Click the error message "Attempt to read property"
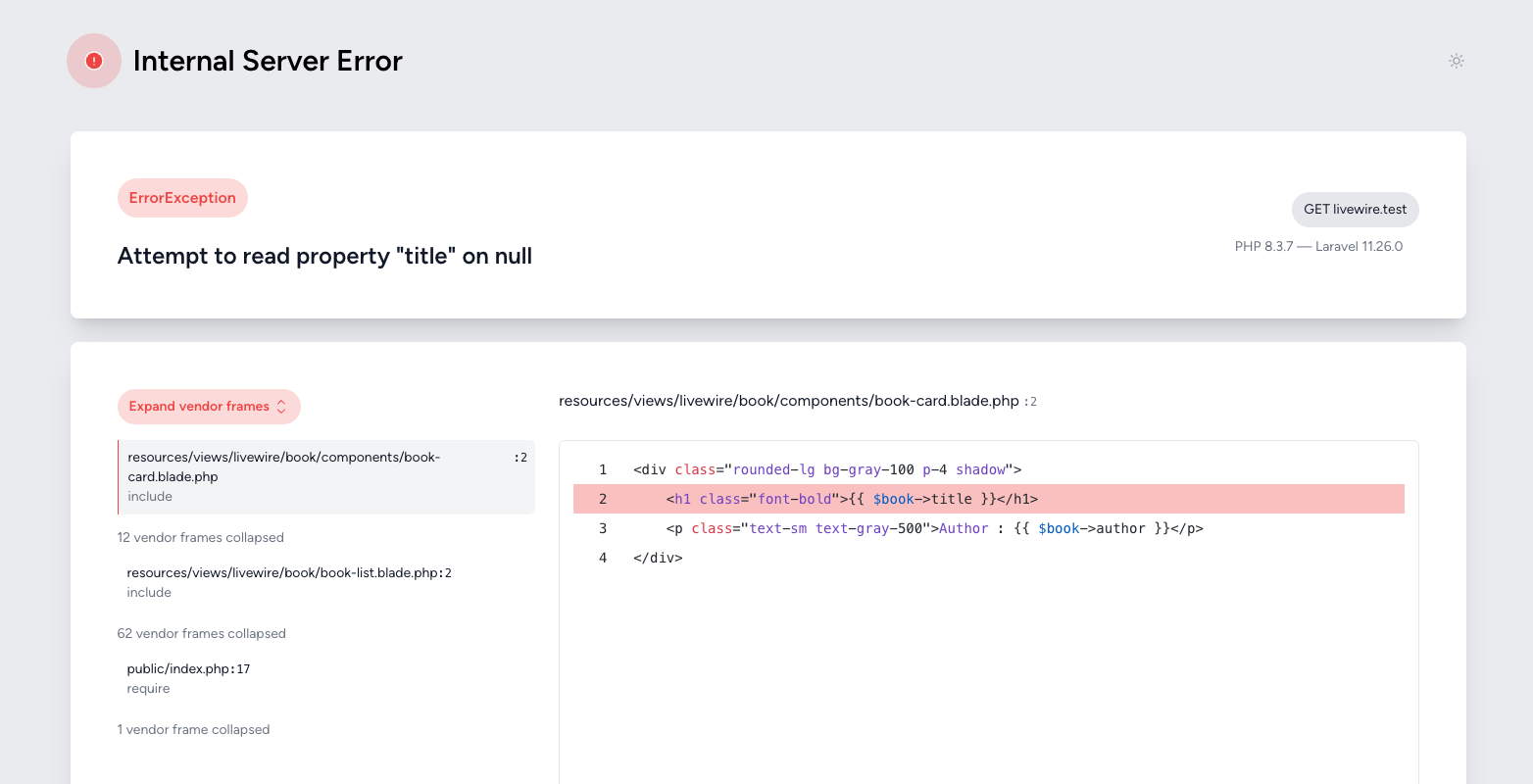The width and height of the screenshot is (1533, 784). (324, 256)
